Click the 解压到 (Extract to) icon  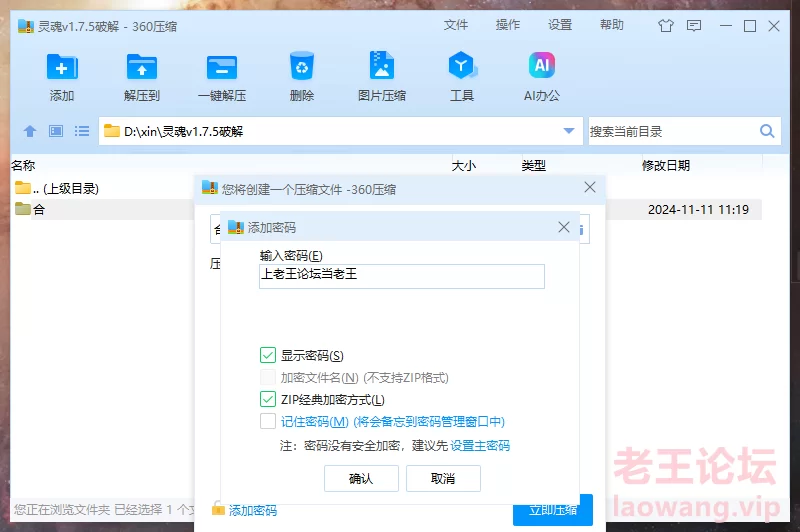click(142, 67)
